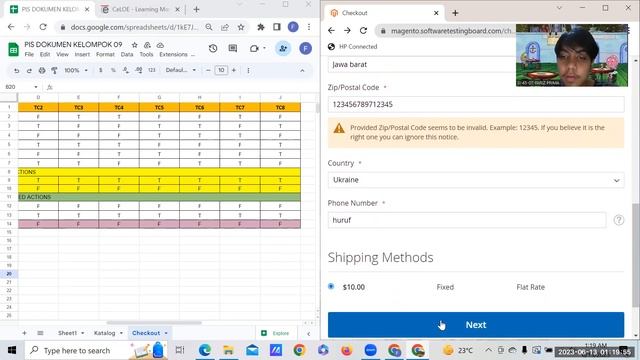Open more number formats (123)
The width and height of the screenshot is (640, 360).
[x=152, y=70]
